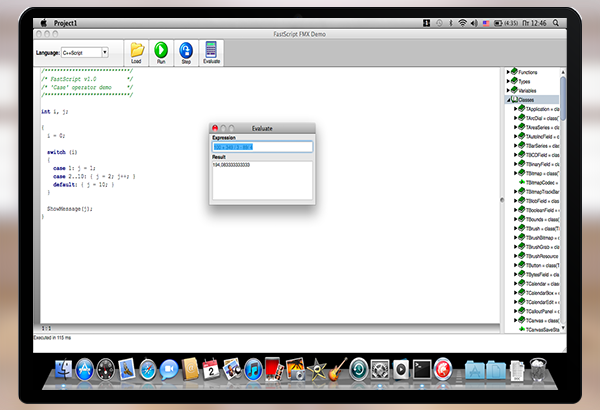Click the class tree vertical scrollbar

[566, 200]
